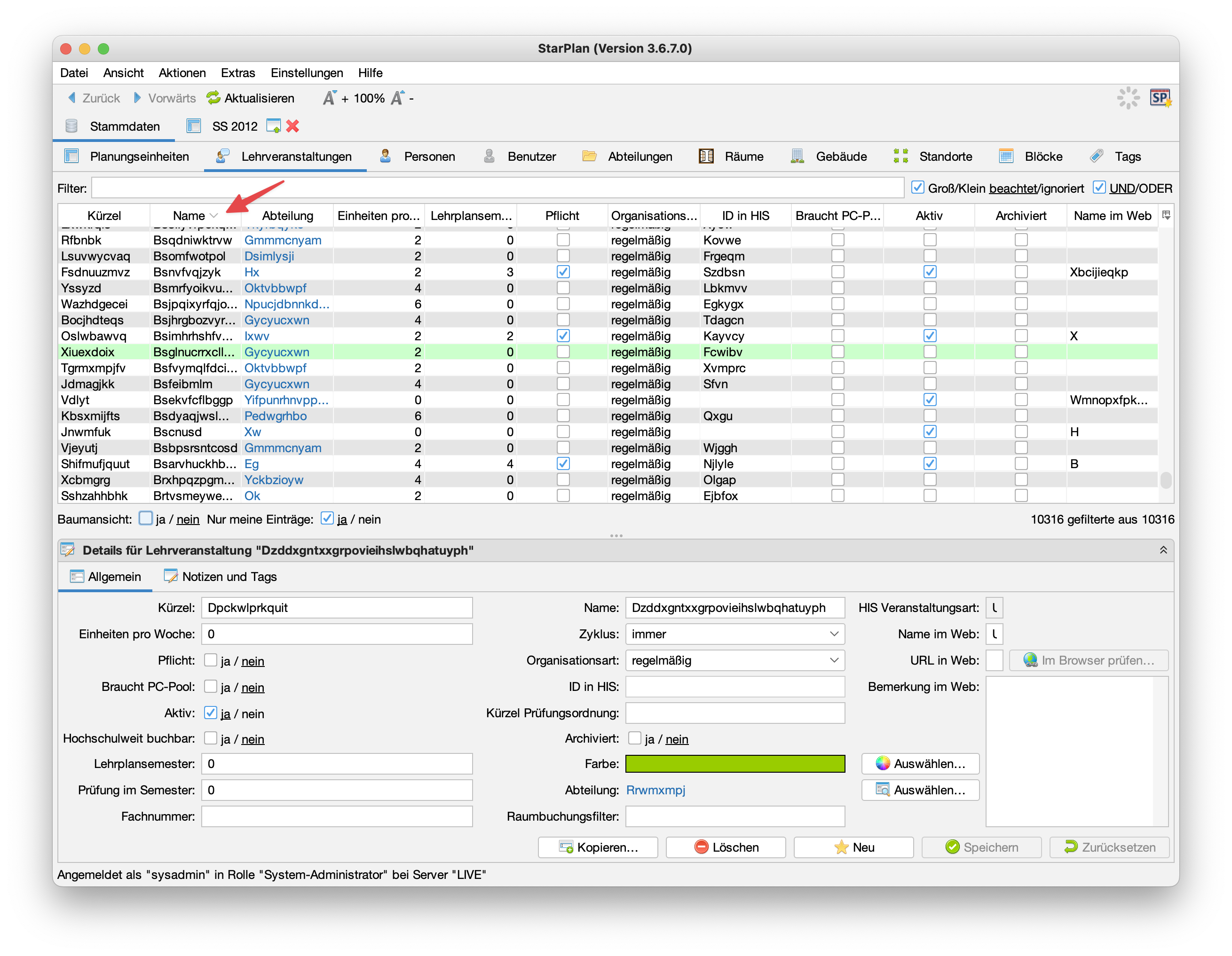Image resolution: width=1232 pixels, height=956 pixels.
Task: Click the increase font size icon
Action: pyautogui.click(x=330, y=98)
